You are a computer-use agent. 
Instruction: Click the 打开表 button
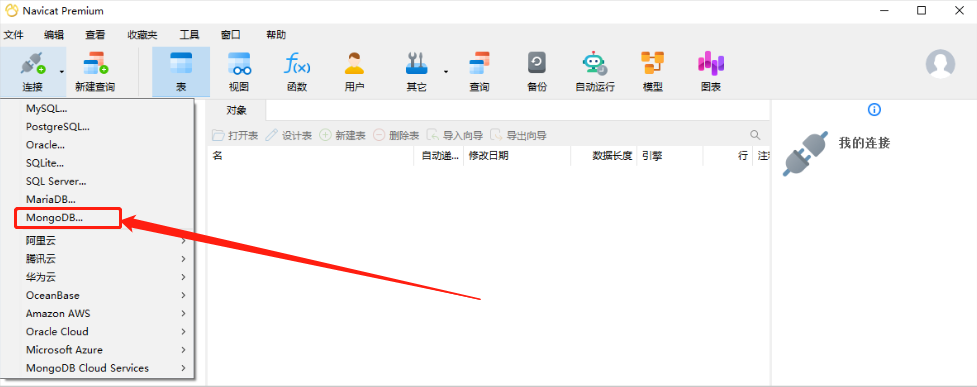point(236,135)
